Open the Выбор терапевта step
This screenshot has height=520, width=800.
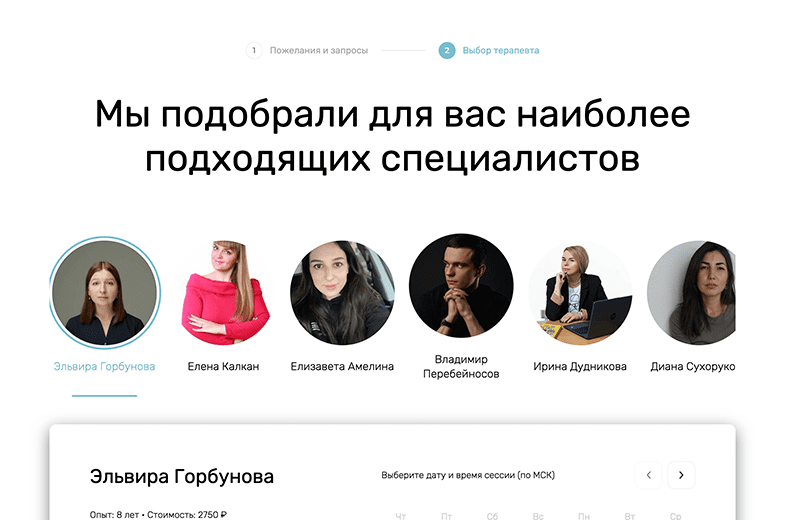point(501,51)
